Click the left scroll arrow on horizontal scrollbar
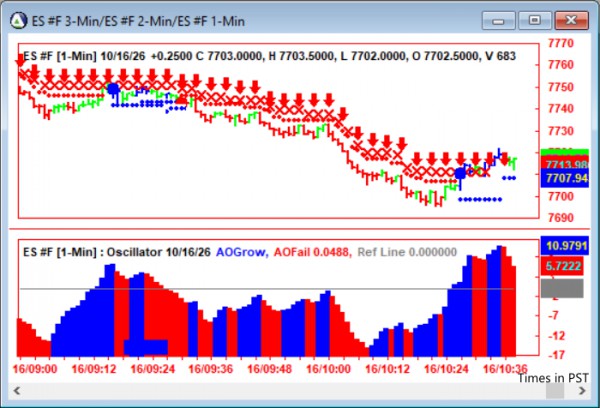The image size is (600, 408). click(17, 391)
